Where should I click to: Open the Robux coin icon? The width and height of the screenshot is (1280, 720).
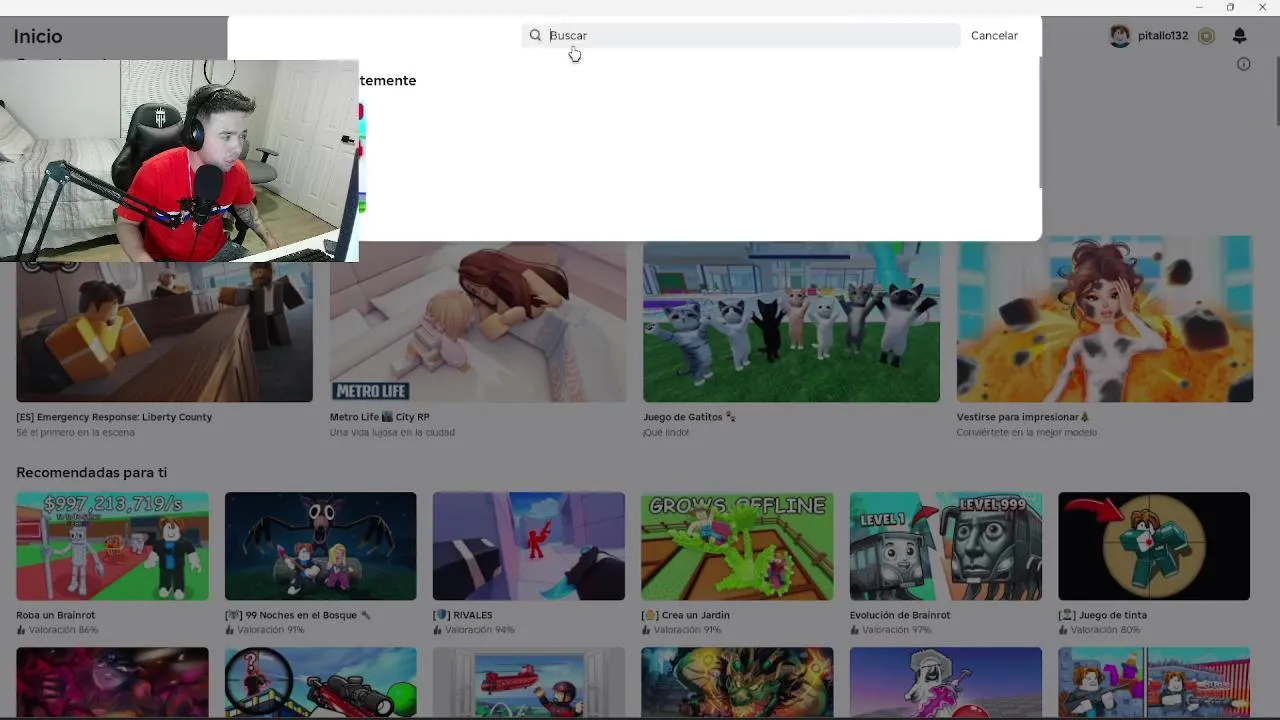pyautogui.click(x=1206, y=36)
